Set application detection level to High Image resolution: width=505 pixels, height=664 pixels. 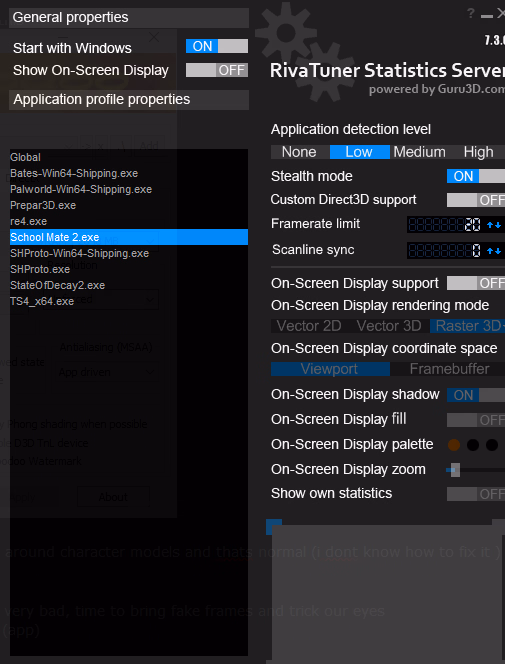(x=478, y=152)
